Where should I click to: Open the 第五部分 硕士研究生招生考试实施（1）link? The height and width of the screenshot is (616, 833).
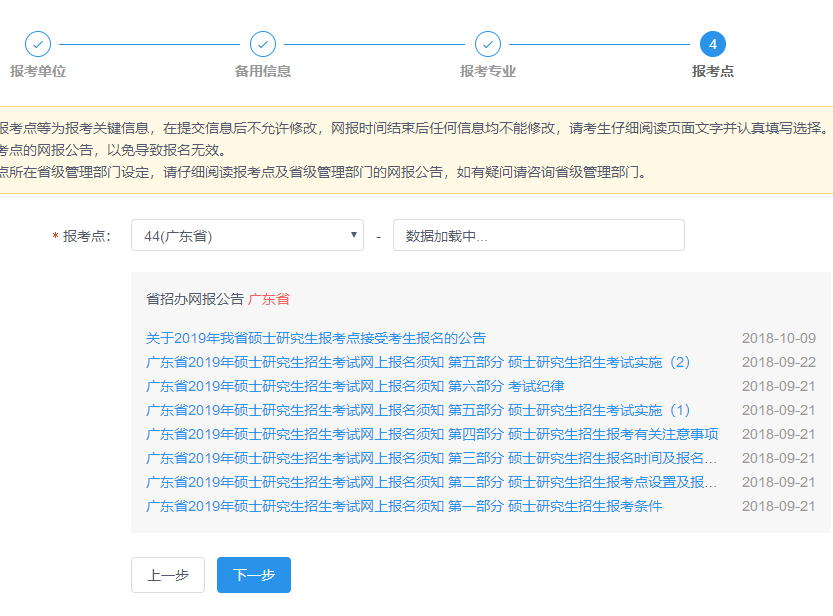click(x=418, y=410)
